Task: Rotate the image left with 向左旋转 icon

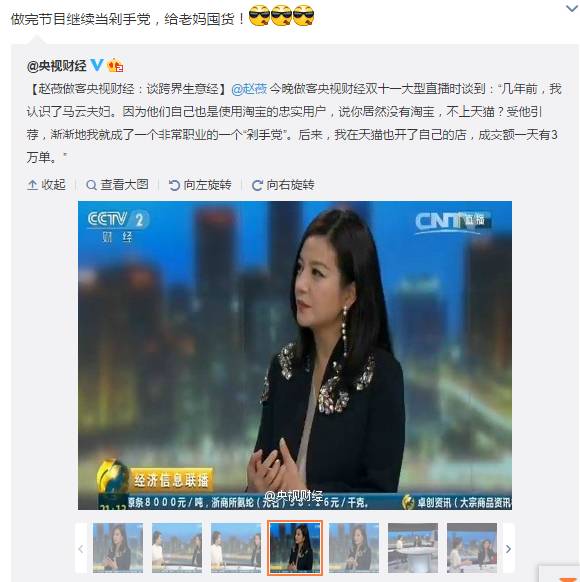Action: 174,185
